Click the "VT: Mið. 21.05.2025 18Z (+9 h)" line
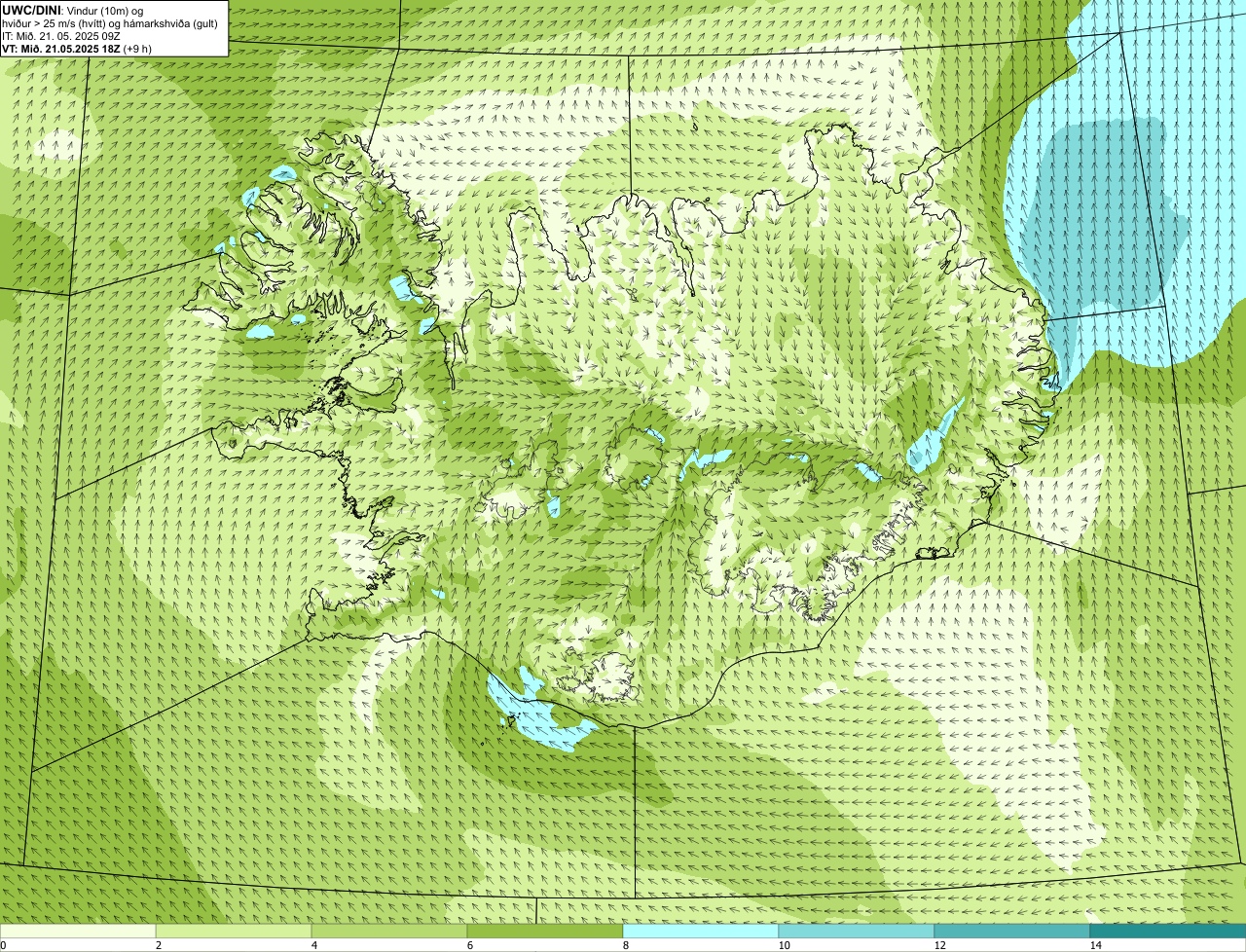This screenshot has width=1246, height=952. pos(76,49)
